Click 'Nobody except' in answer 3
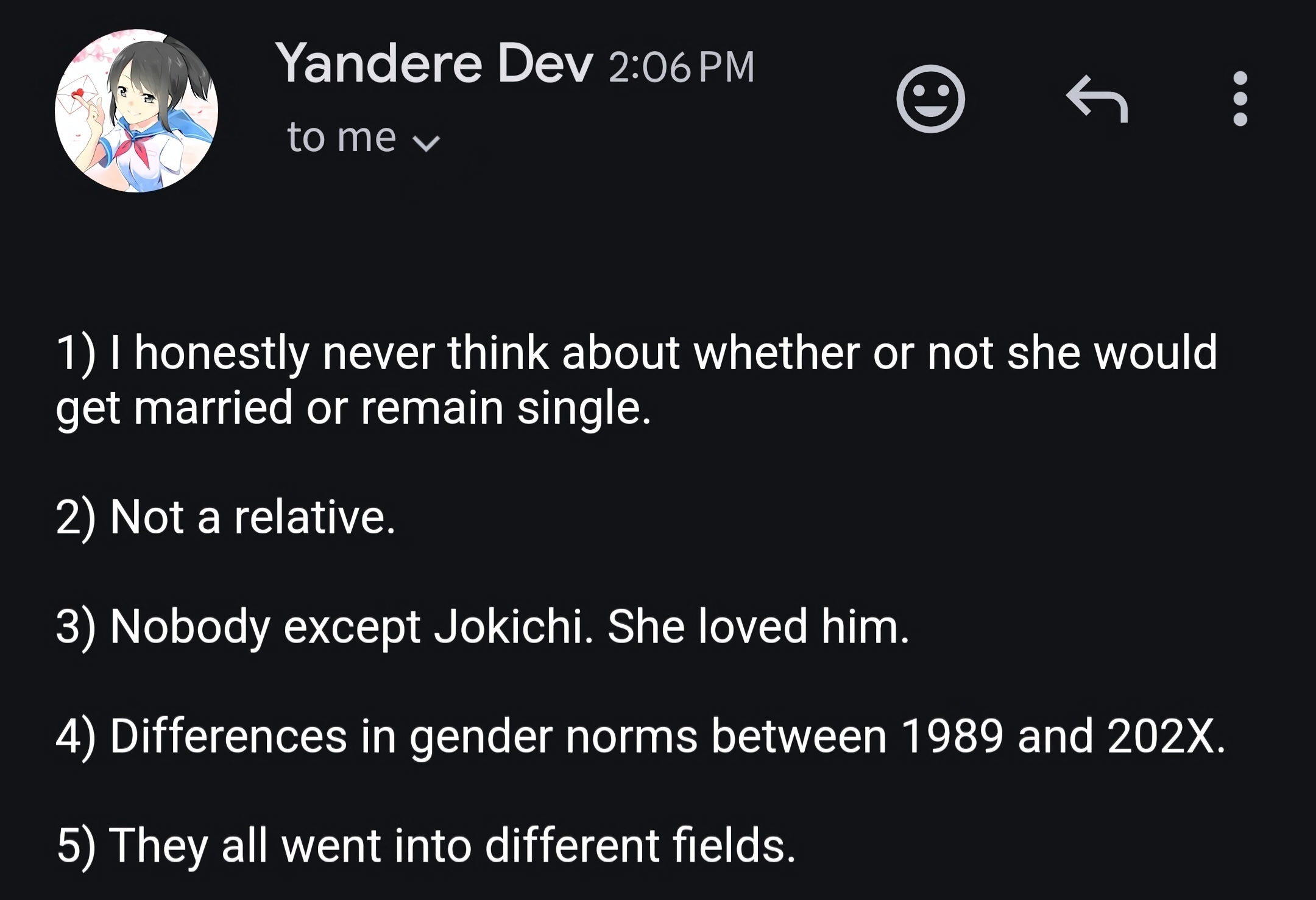Viewport: 1316px width, 900px height. pyautogui.click(x=264, y=627)
